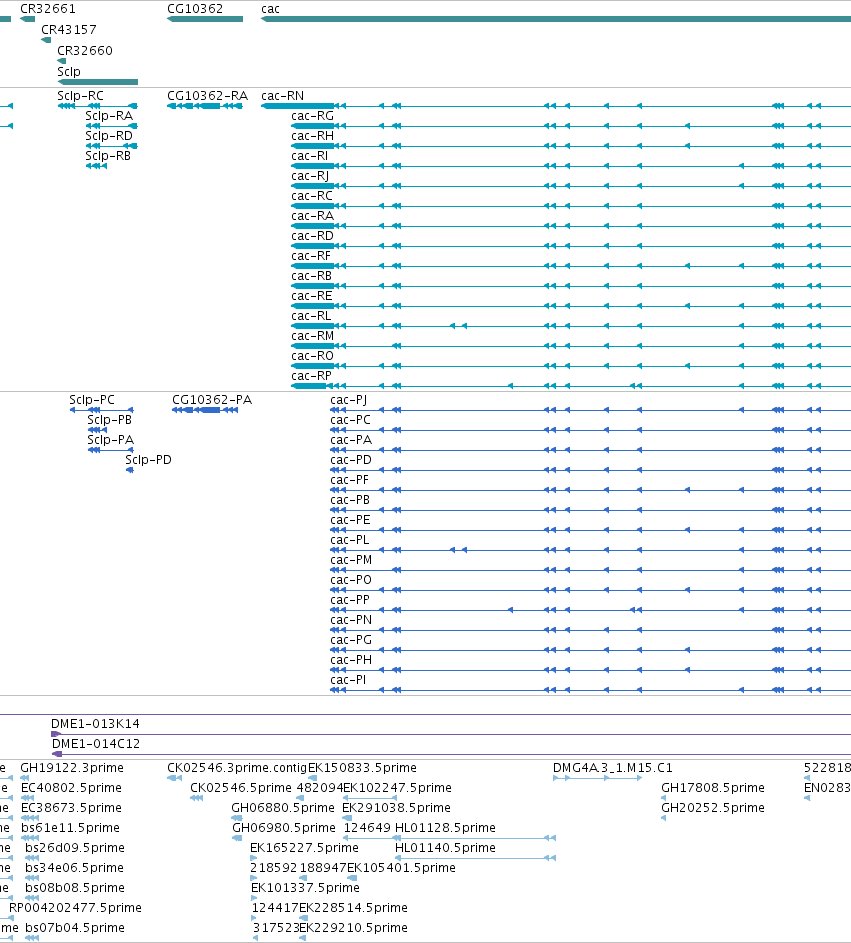The width and height of the screenshot is (851, 943).
Task: Click the cac-RF transcript label
Action: click(x=311, y=256)
